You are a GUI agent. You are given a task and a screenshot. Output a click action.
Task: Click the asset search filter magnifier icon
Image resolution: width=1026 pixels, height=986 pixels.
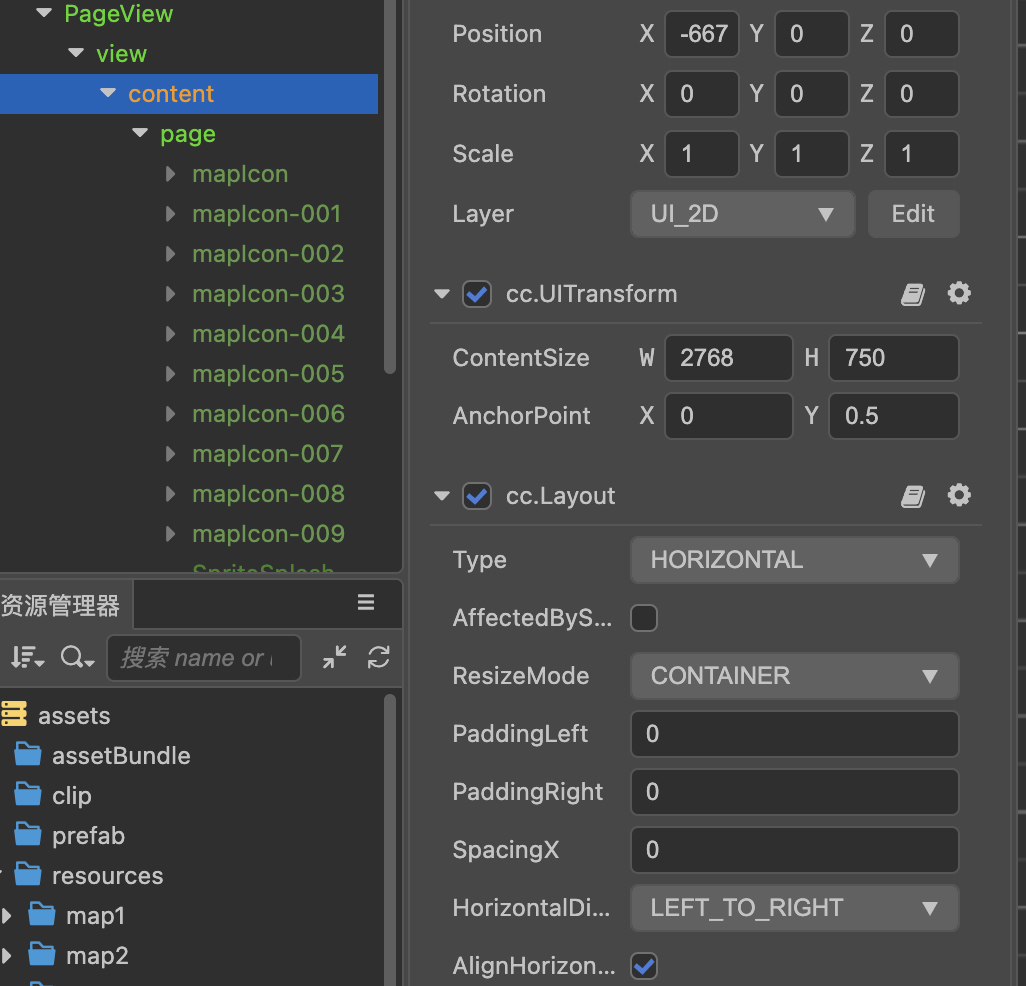click(x=77, y=657)
